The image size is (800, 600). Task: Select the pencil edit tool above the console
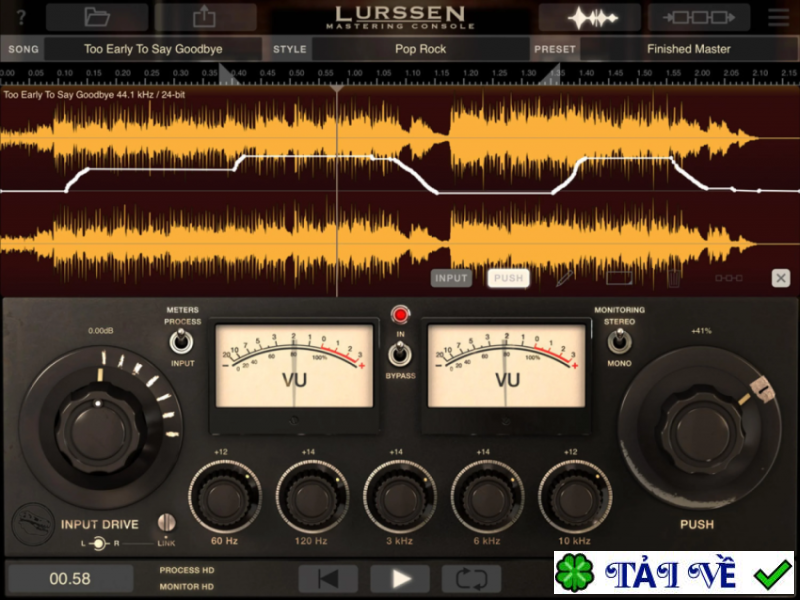(x=563, y=278)
